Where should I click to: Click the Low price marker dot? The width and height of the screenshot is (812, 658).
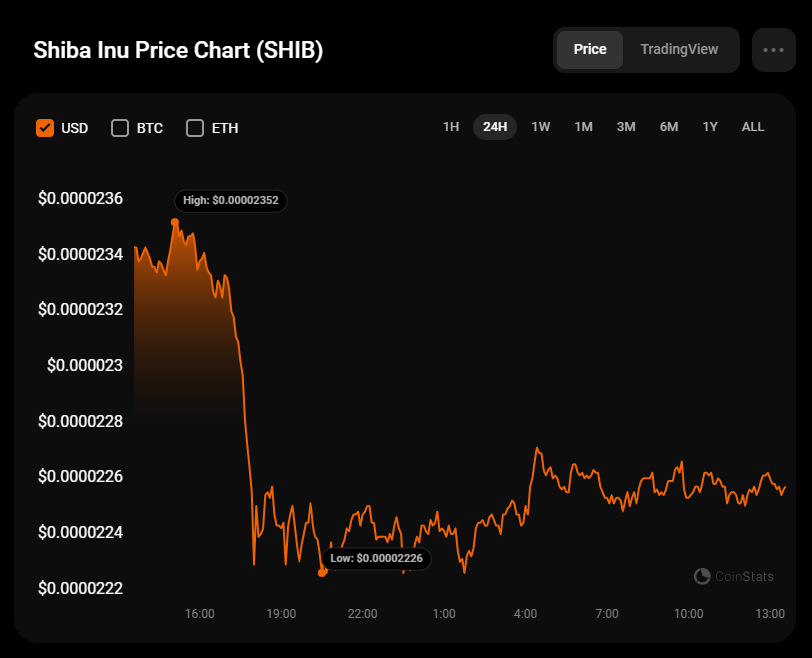point(322,573)
